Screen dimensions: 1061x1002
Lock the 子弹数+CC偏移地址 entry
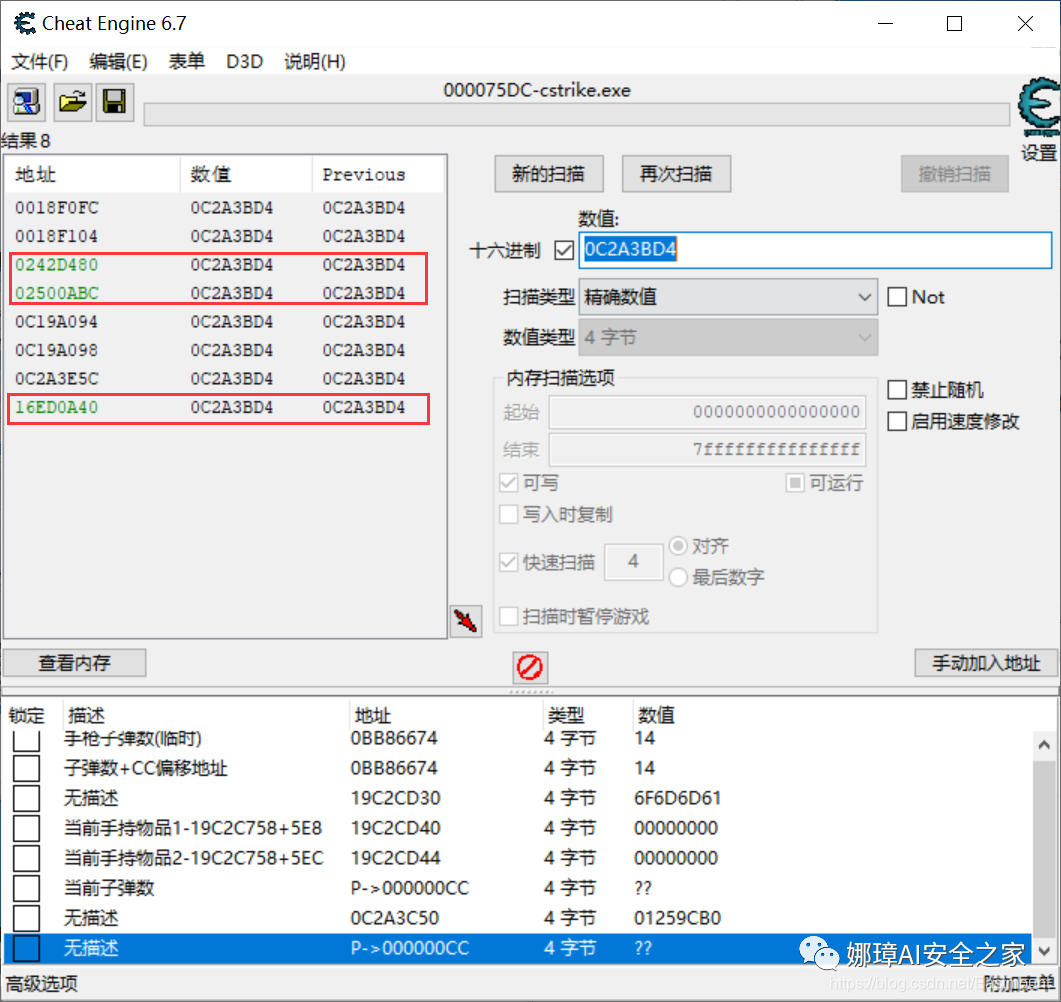pyautogui.click(x=26, y=769)
